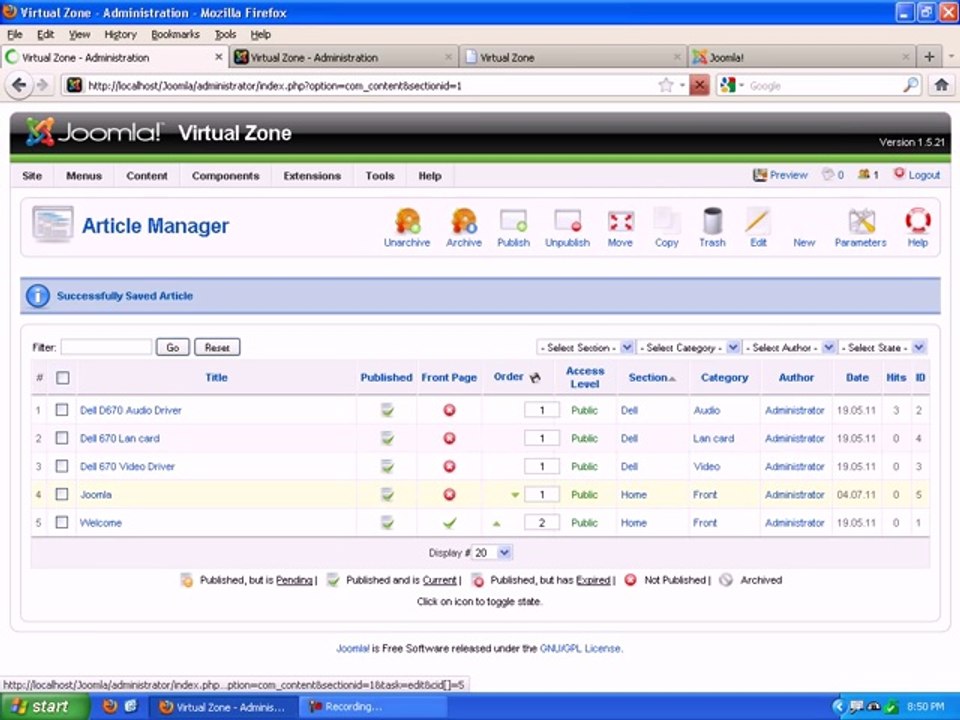Open the Site menu

tap(32, 176)
